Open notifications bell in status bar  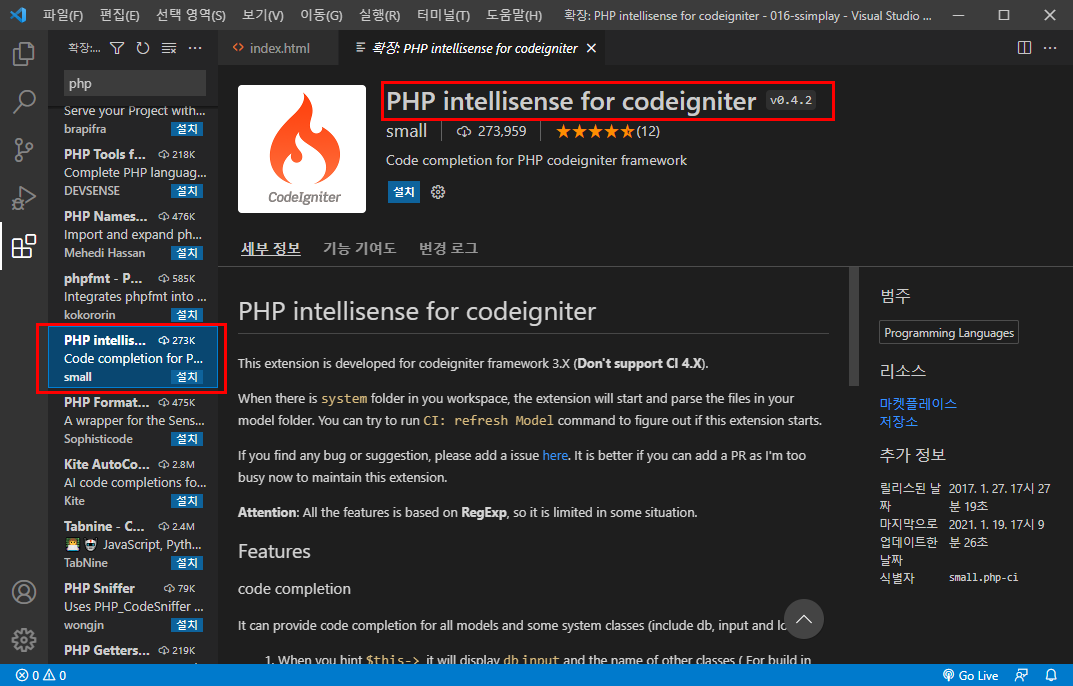(1051, 675)
